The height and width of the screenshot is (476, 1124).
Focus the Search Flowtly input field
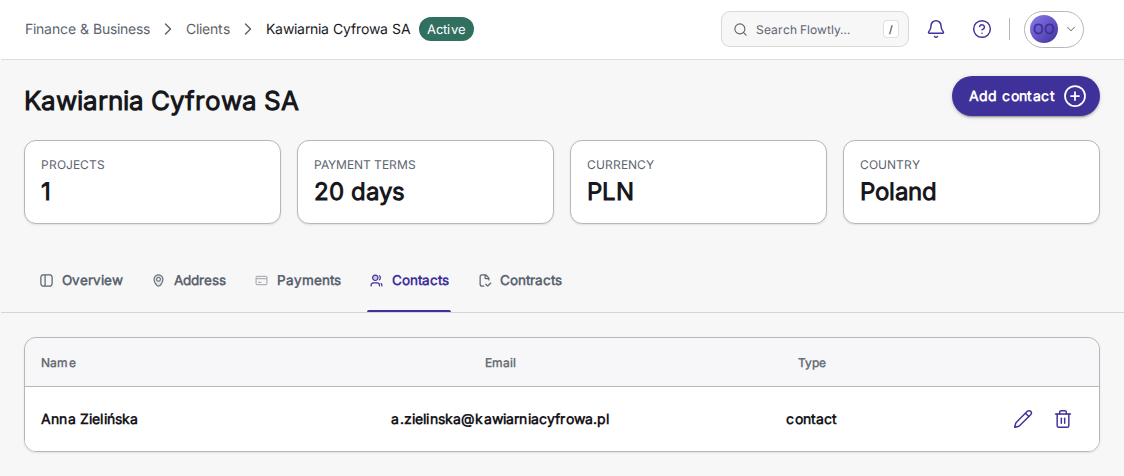coord(814,29)
